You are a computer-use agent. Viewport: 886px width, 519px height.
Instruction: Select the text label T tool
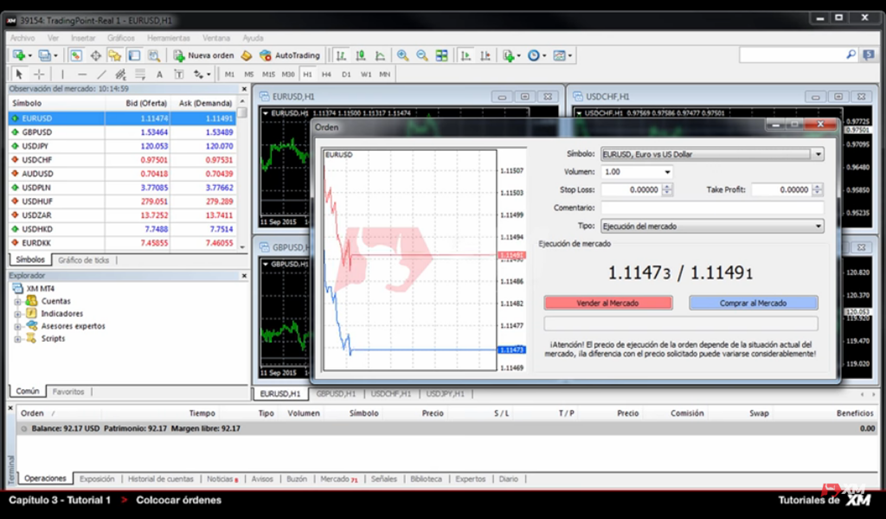(179, 74)
